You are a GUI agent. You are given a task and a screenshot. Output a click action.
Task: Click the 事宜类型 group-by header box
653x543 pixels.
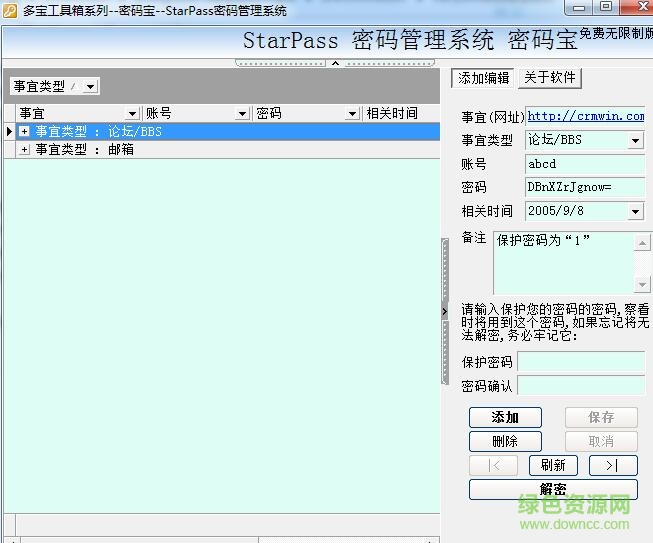pyautogui.click(x=55, y=87)
